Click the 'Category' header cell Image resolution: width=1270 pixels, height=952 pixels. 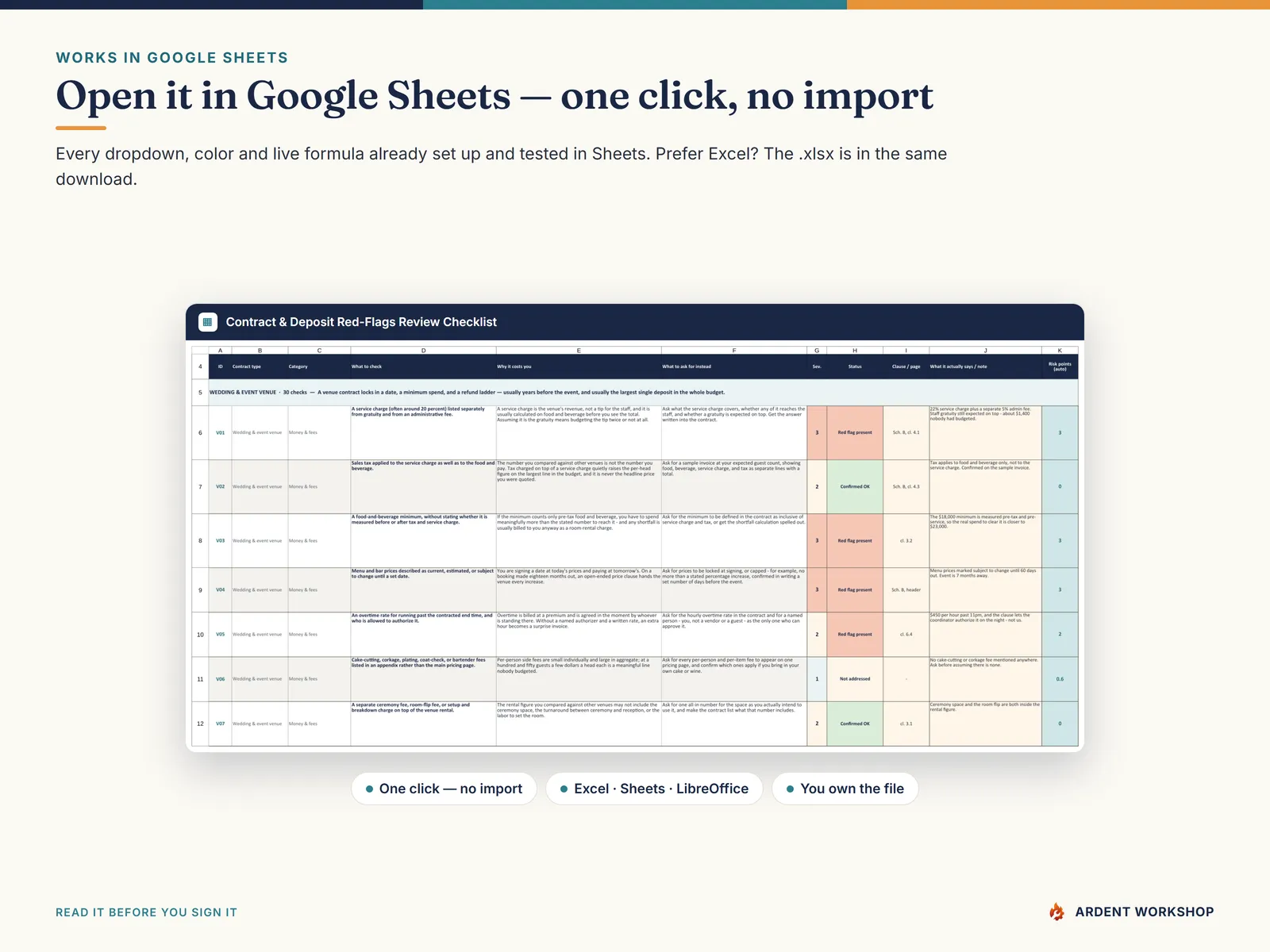click(x=319, y=367)
